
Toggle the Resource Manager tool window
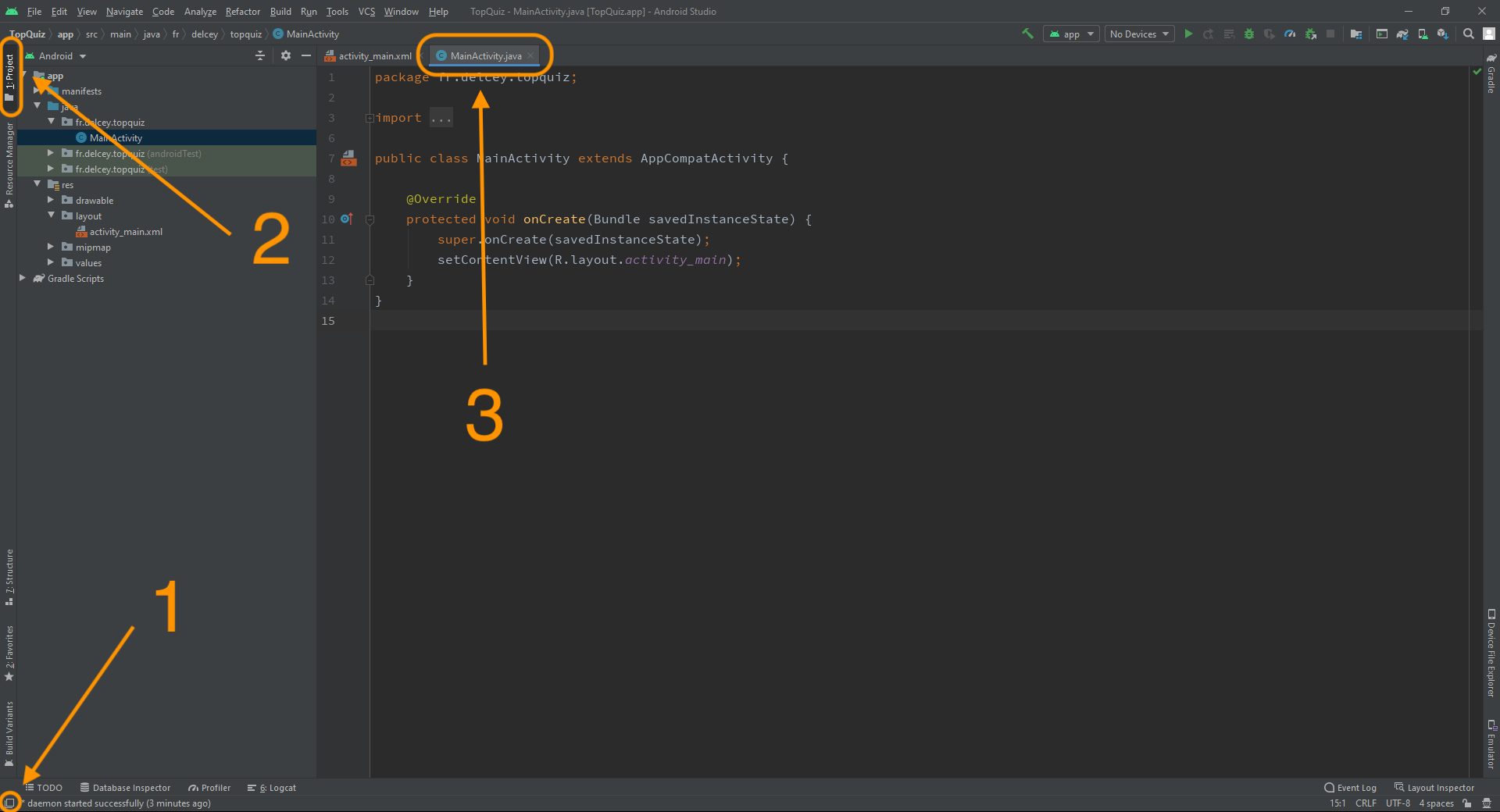9,166
